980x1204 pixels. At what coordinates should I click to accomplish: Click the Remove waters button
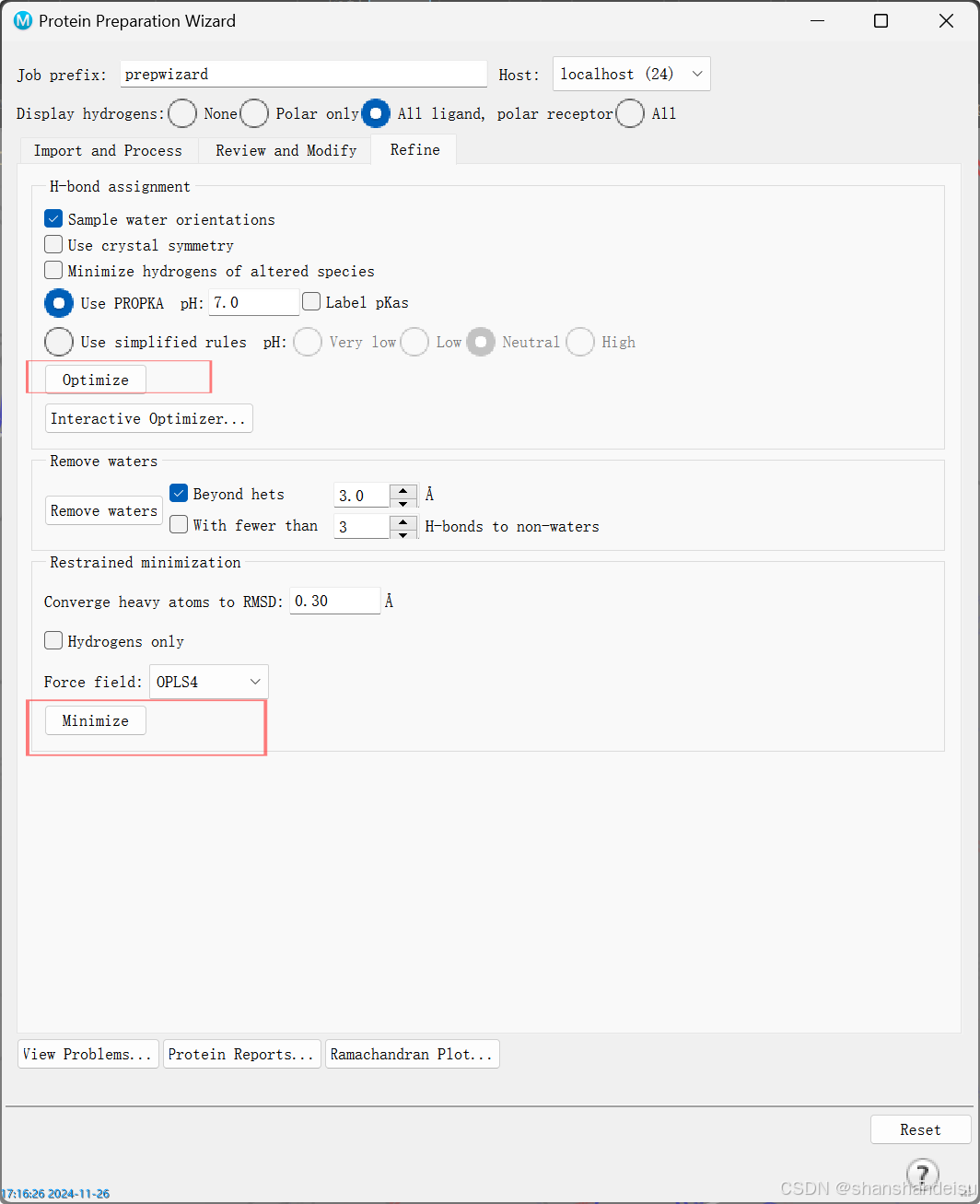104,510
